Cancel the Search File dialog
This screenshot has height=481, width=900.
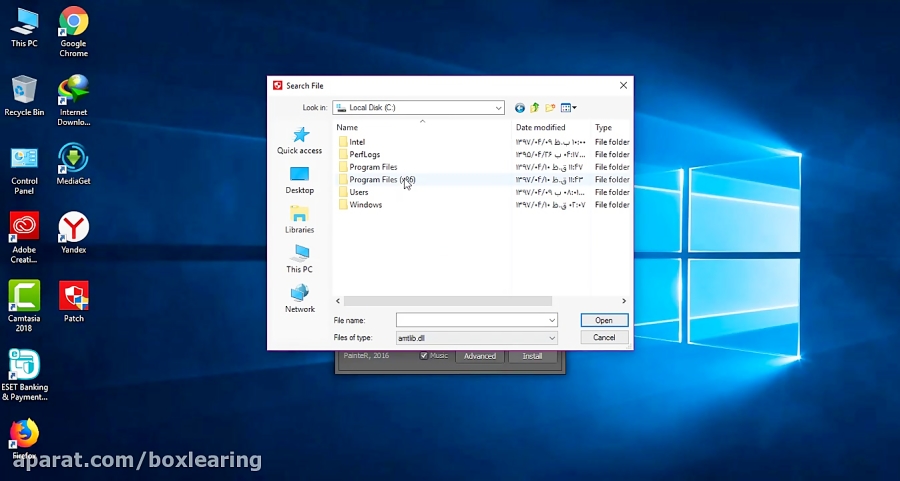point(604,338)
